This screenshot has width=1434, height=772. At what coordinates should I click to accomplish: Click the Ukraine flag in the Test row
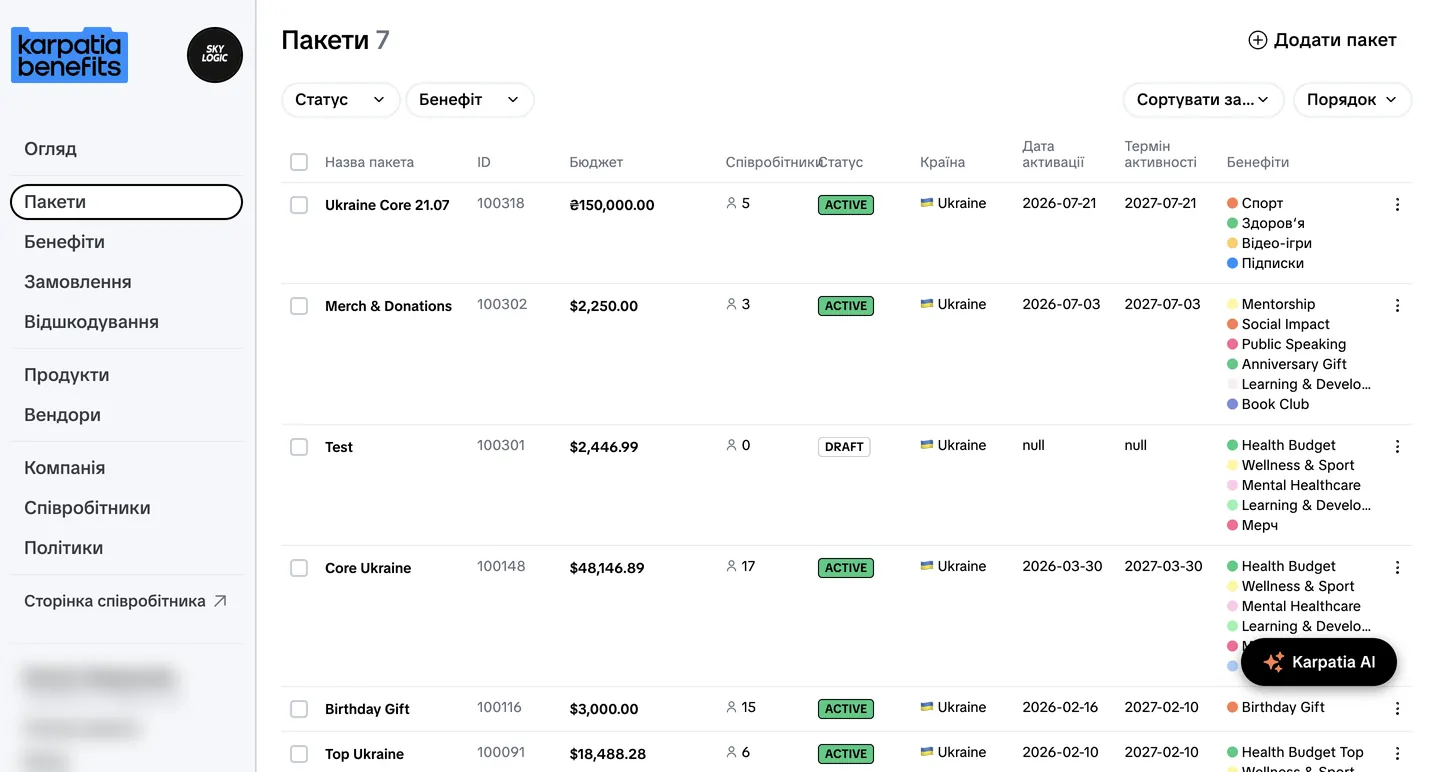point(927,445)
